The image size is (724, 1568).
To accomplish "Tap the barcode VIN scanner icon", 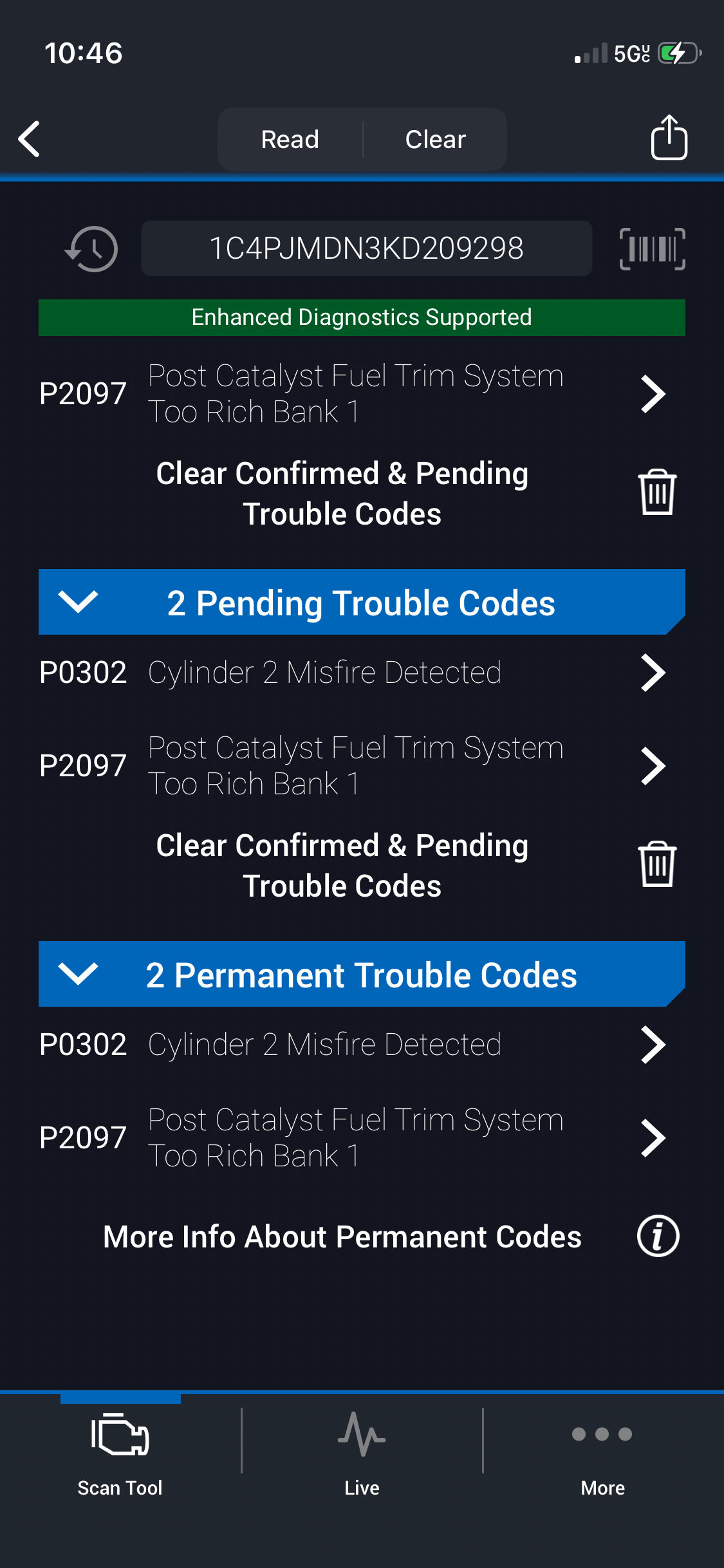I will (x=652, y=249).
